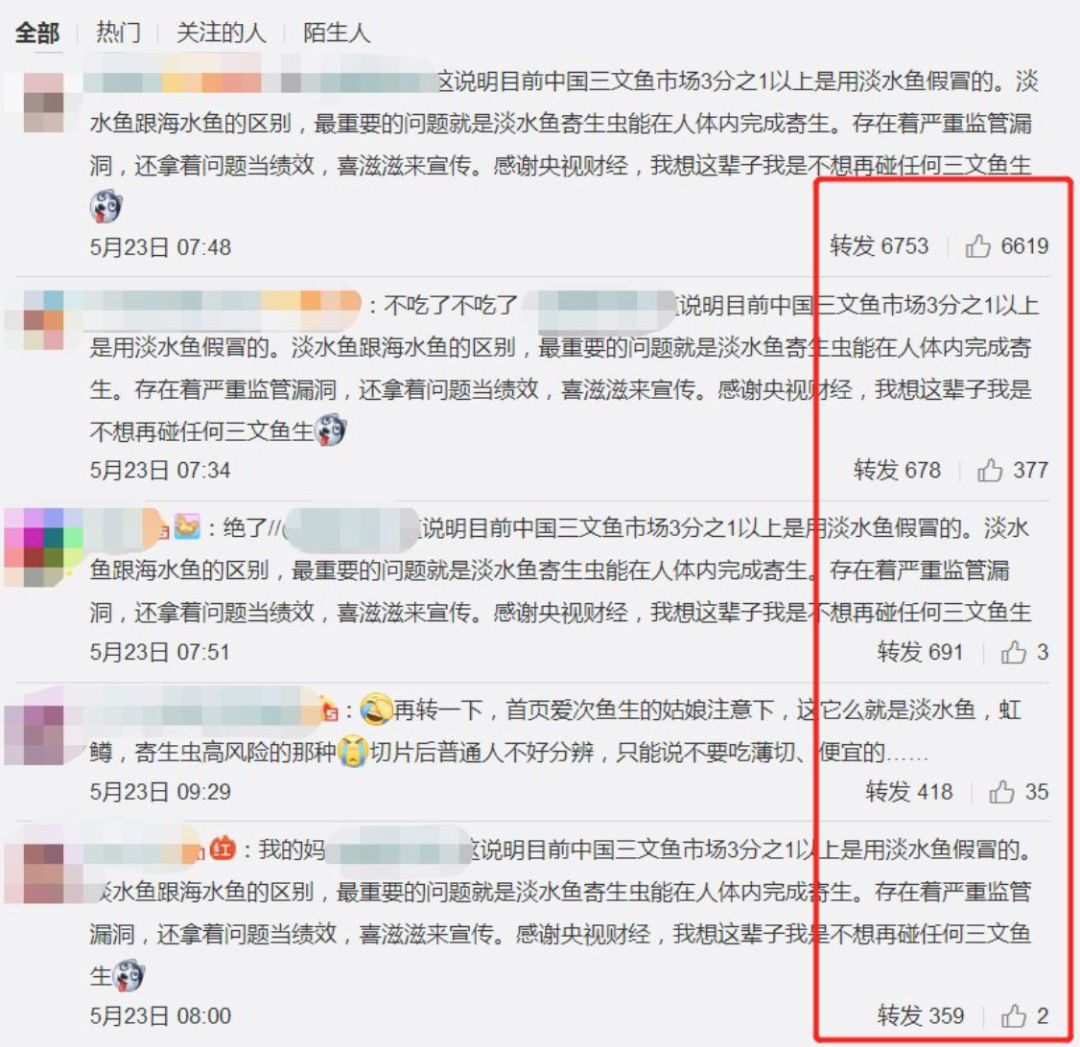Open the 5月23日 07:48 timestamp link
1080x1047 pixels.
(x=160, y=247)
